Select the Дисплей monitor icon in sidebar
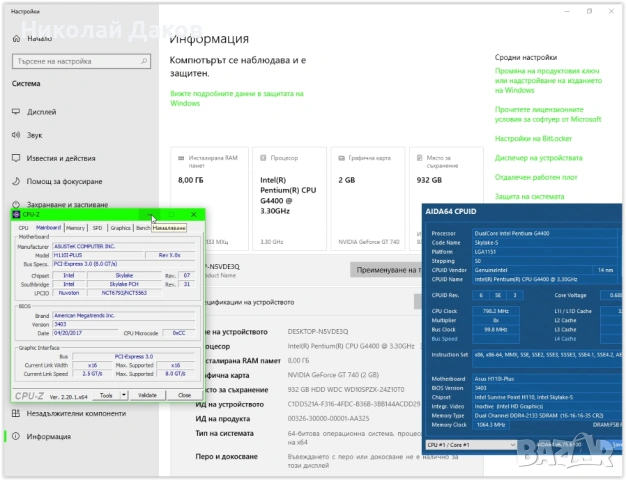Viewport: 626px width, 480px height. [x=16, y=111]
